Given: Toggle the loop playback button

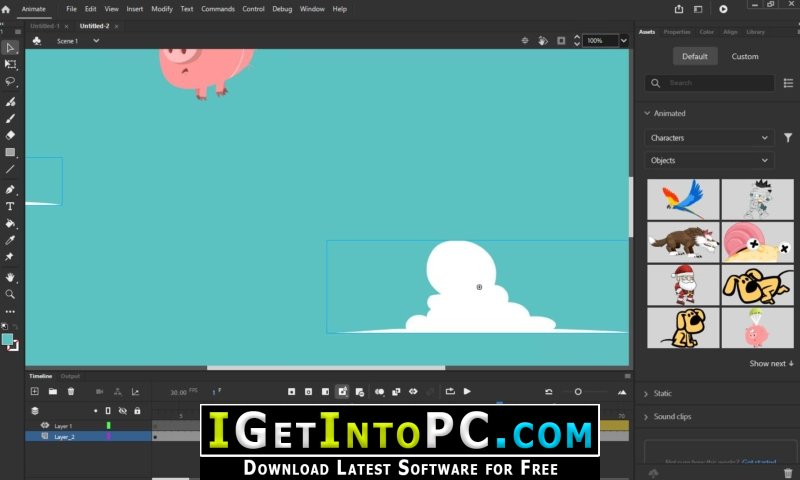Looking at the screenshot, I should tap(450, 391).
